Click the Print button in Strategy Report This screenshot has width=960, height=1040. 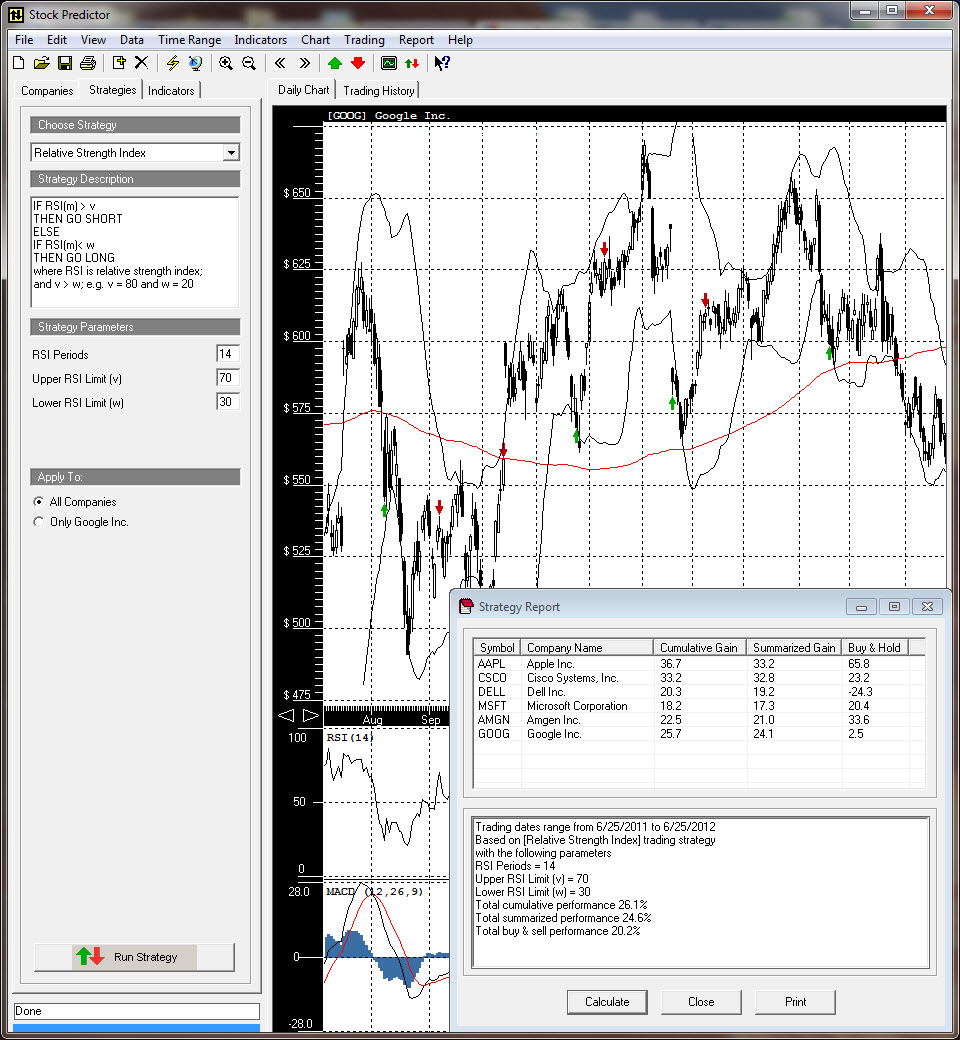tap(795, 1002)
